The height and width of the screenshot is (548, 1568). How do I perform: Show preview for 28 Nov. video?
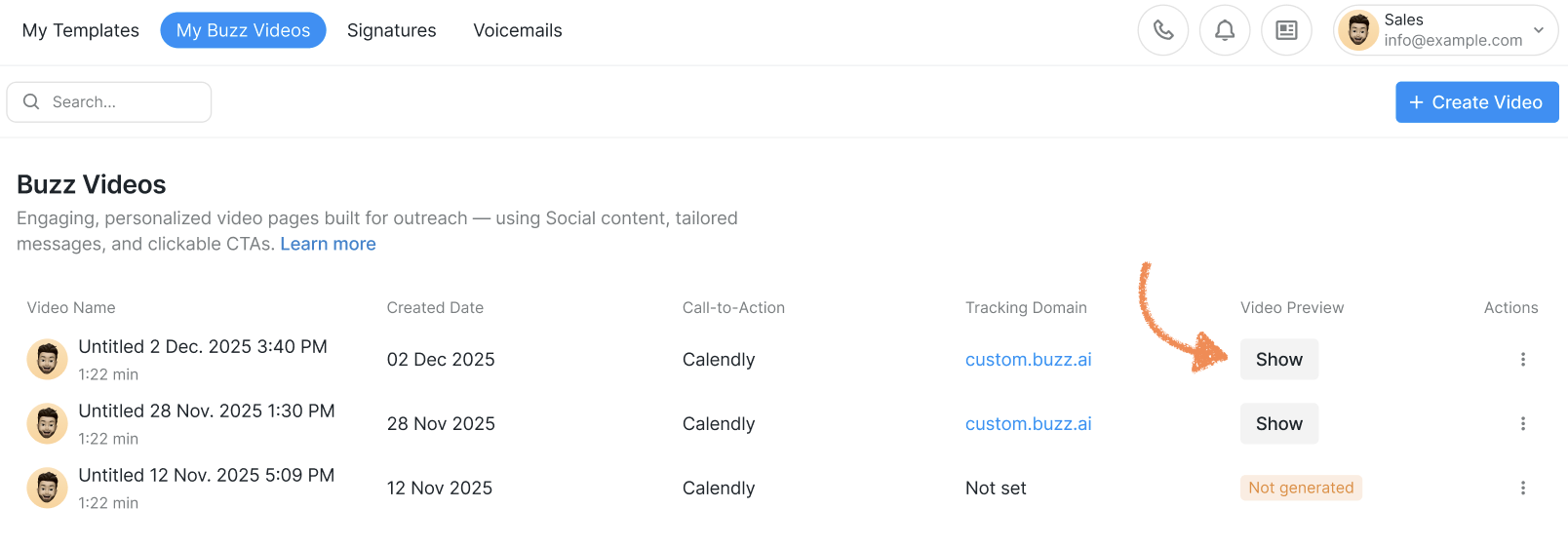pyautogui.click(x=1278, y=424)
